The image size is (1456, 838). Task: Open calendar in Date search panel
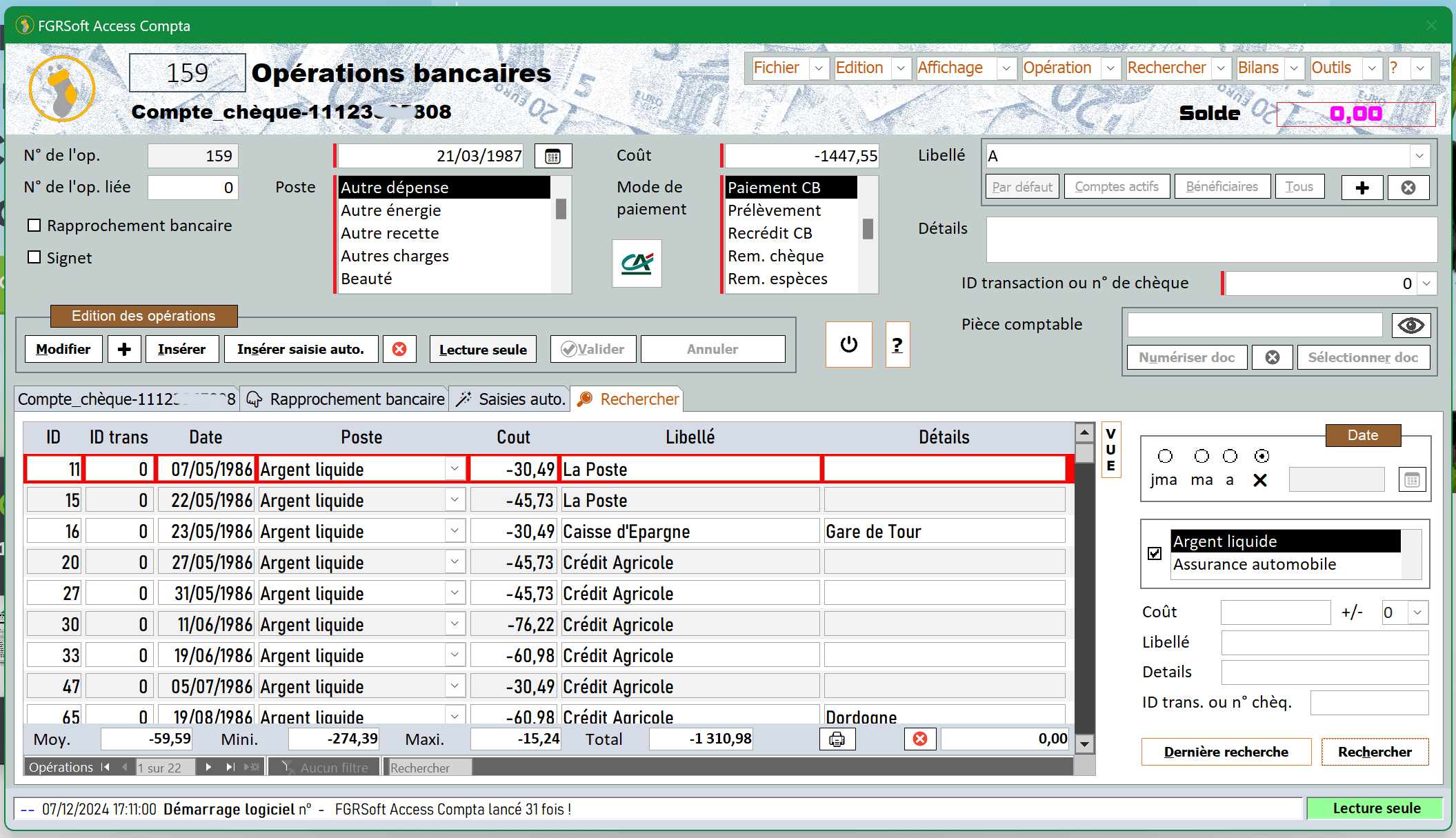point(1412,480)
